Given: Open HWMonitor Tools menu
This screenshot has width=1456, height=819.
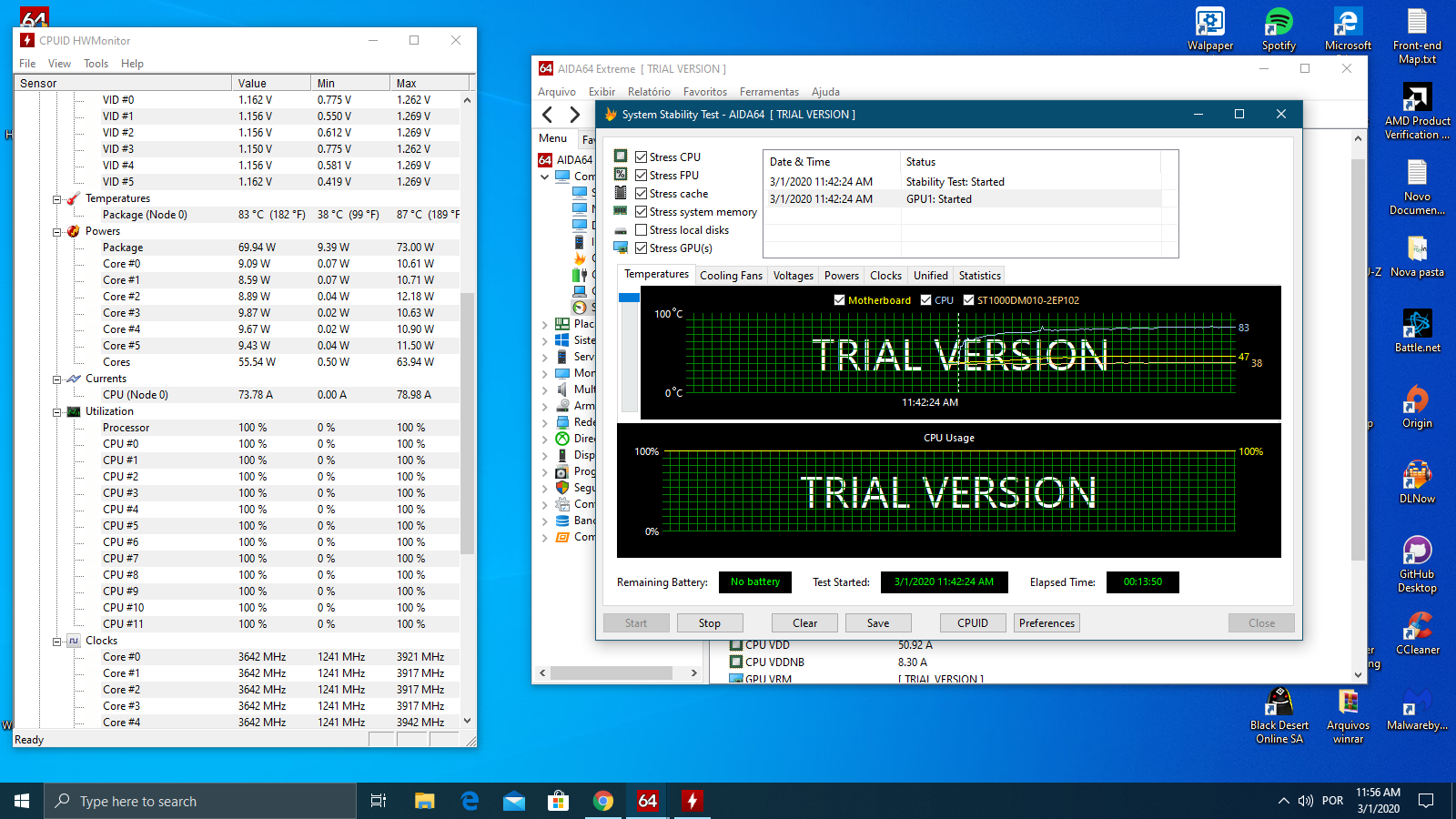Looking at the screenshot, I should tap(96, 64).
